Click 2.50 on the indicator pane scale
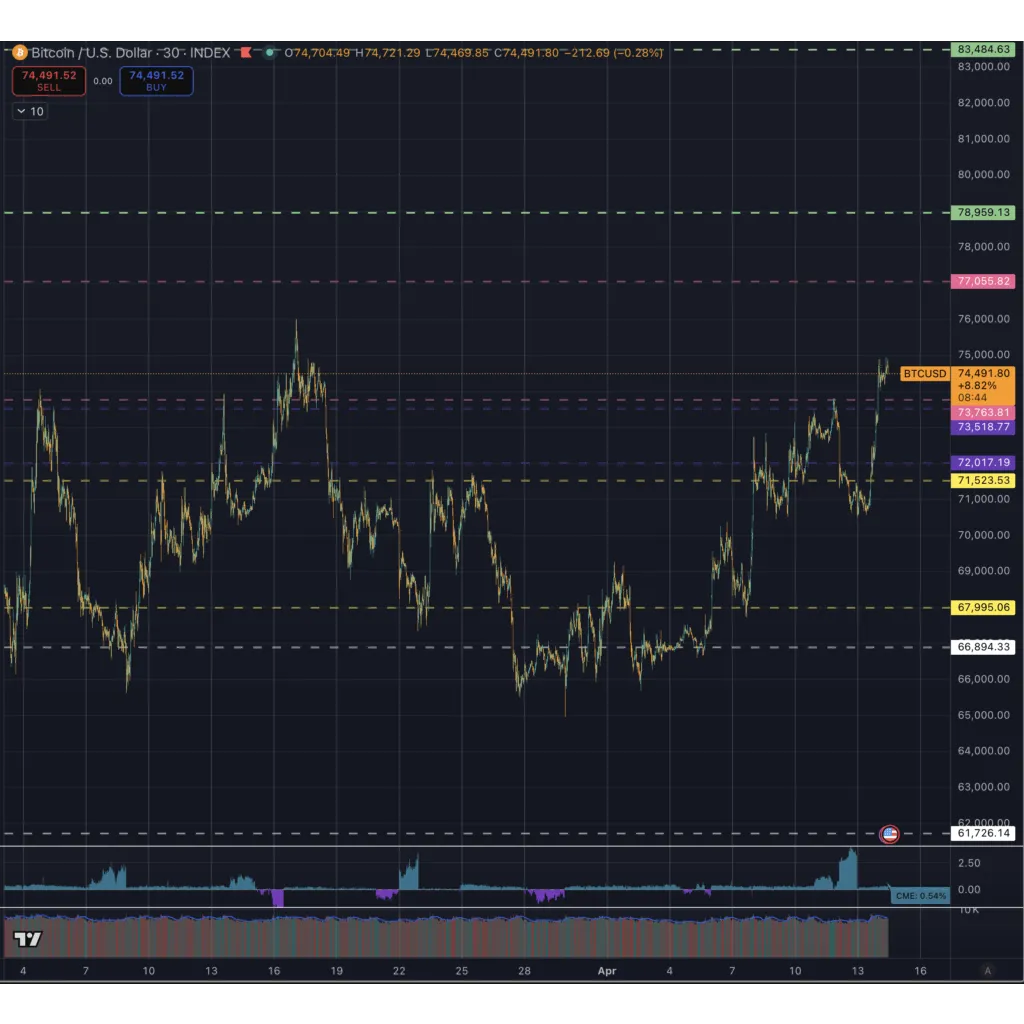Screen dimensions: 1024x1024 pyautogui.click(x=969, y=863)
